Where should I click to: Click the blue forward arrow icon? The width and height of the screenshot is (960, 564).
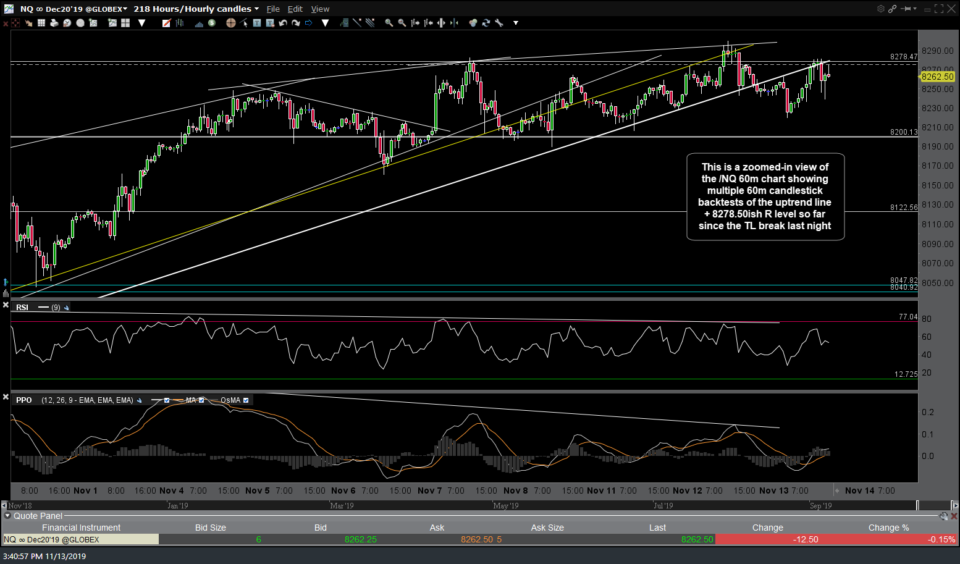coord(309,23)
